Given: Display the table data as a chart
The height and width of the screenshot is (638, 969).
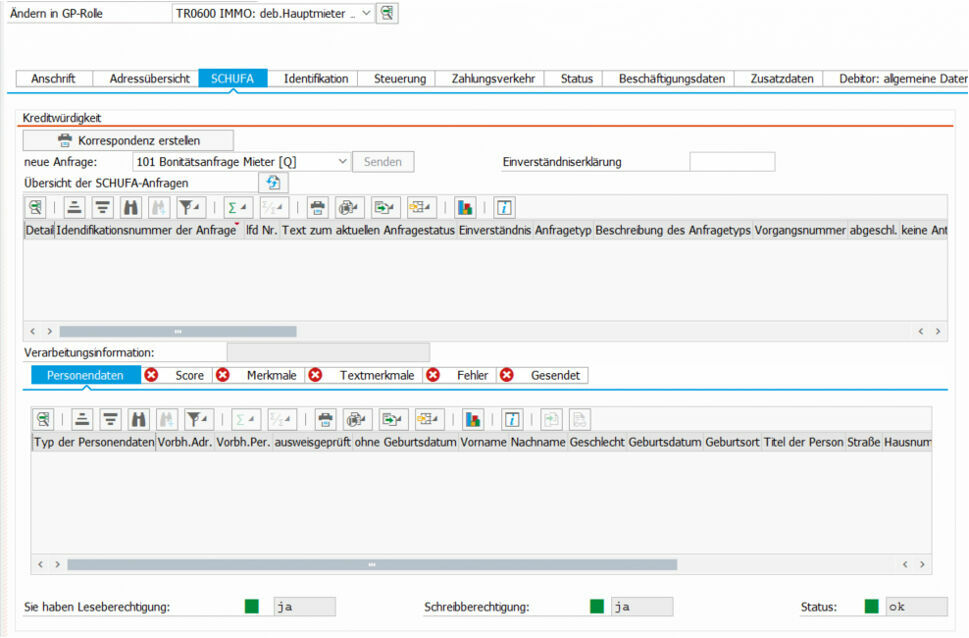Looking at the screenshot, I should [x=464, y=207].
